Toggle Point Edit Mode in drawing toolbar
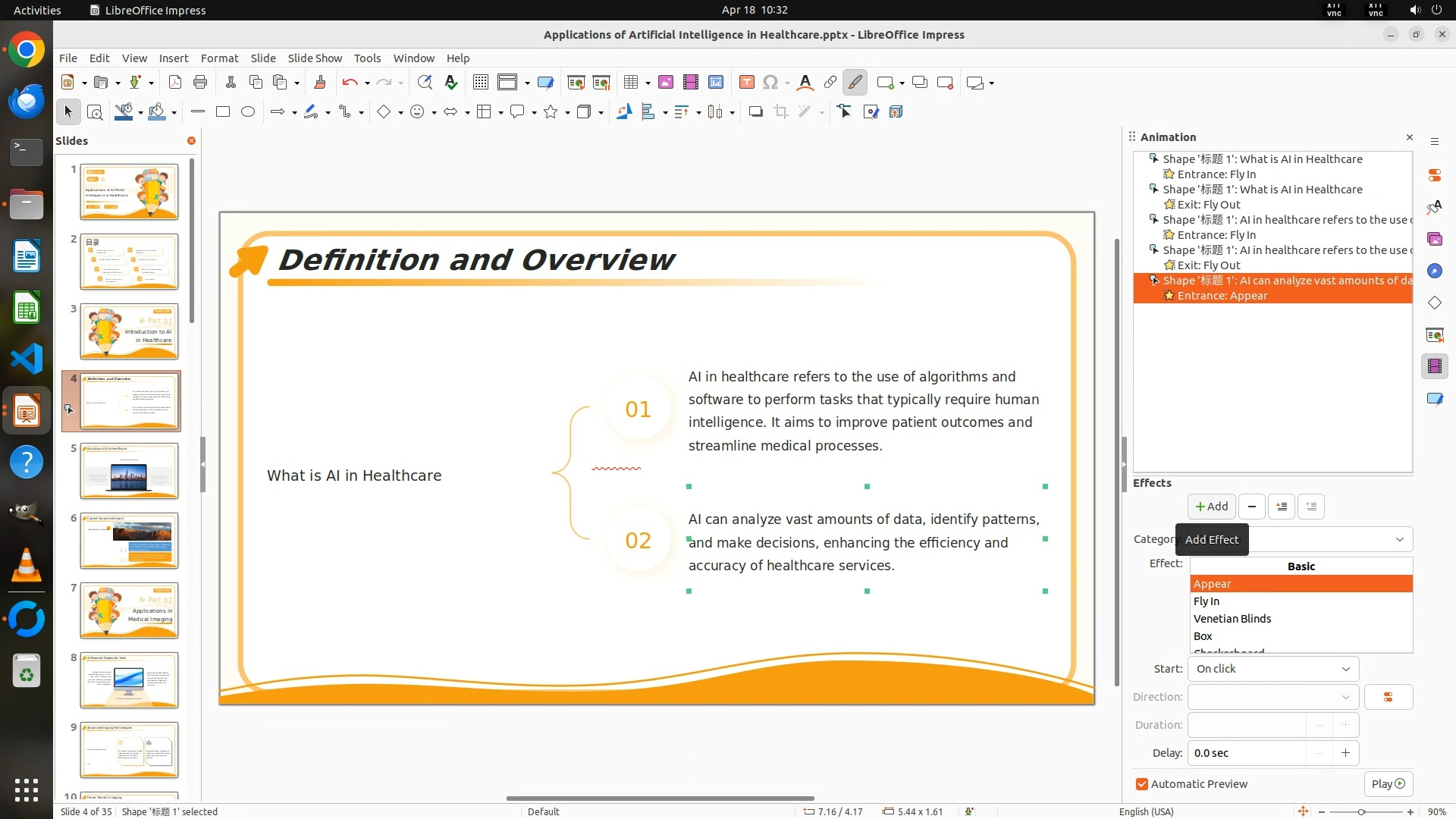The image size is (1456, 819). point(845,112)
